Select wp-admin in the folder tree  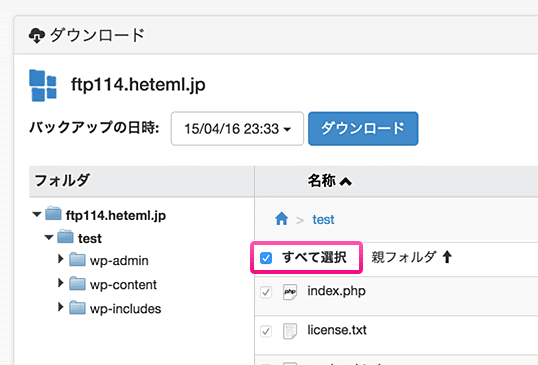pos(119,261)
